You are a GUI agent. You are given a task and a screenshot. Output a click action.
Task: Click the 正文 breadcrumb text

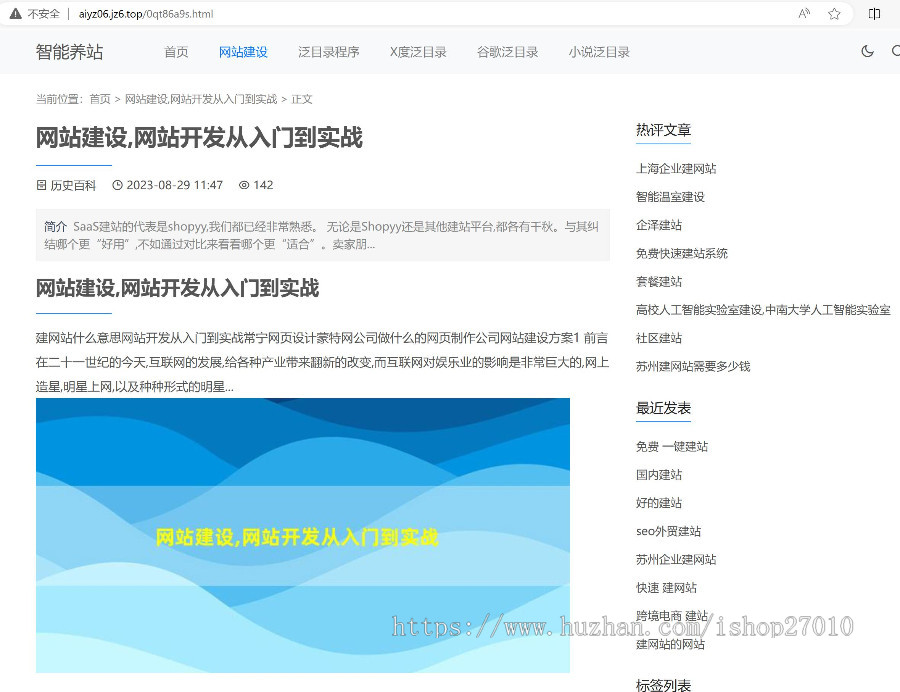pos(302,99)
